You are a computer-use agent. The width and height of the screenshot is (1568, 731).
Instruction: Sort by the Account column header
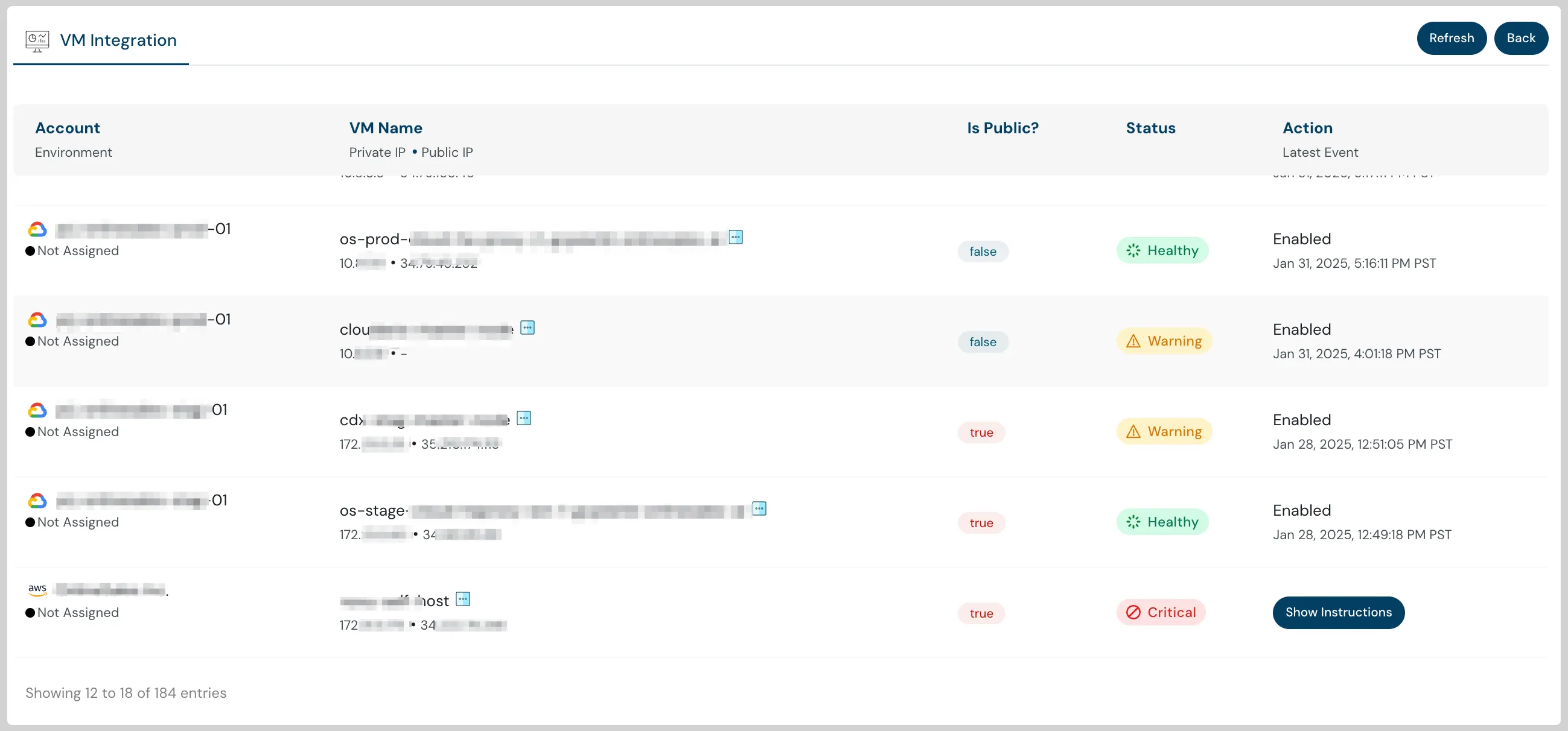(x=67, y=128)
